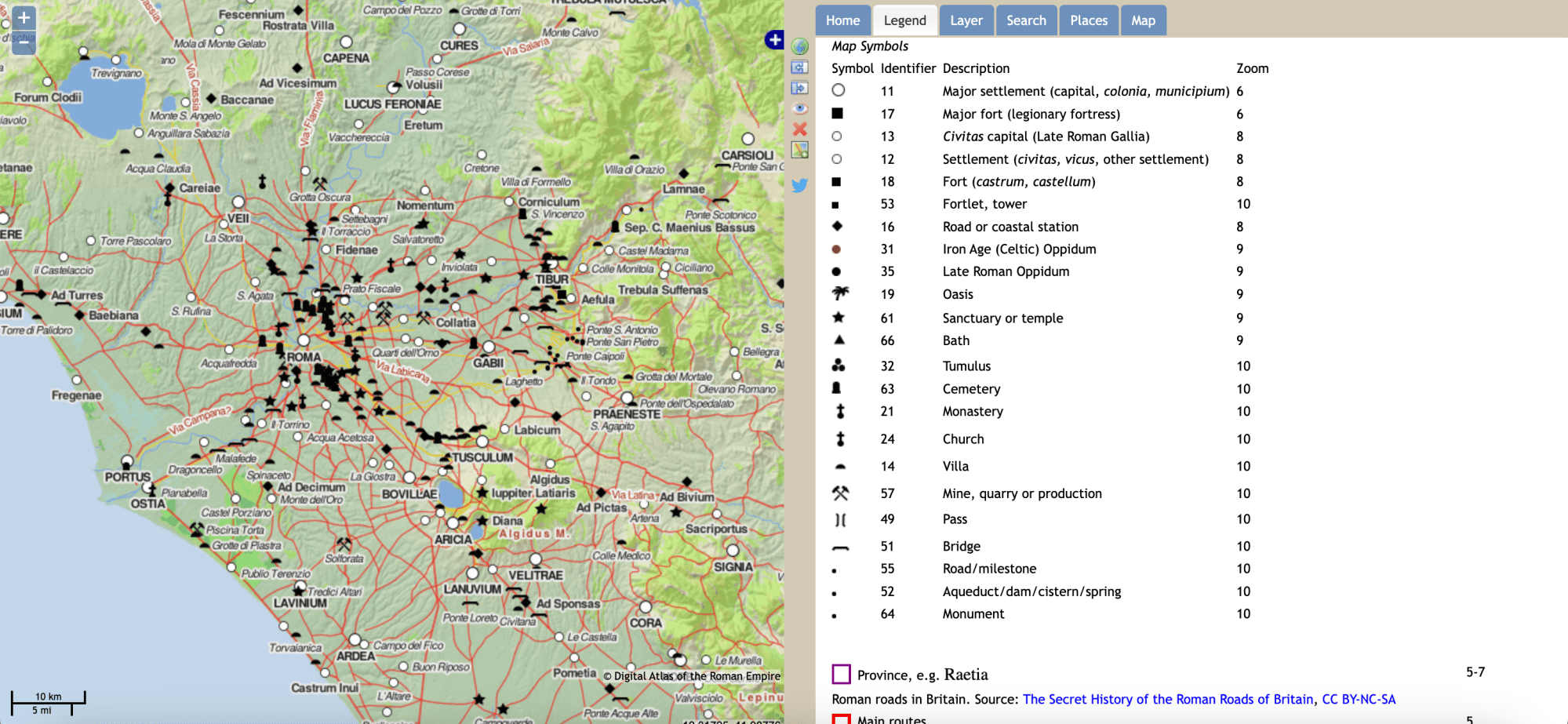The width and height of the screenshot is (1568, 724).
Task: Open the CC BY-NC-SA license link
Action: (1359, 699)
